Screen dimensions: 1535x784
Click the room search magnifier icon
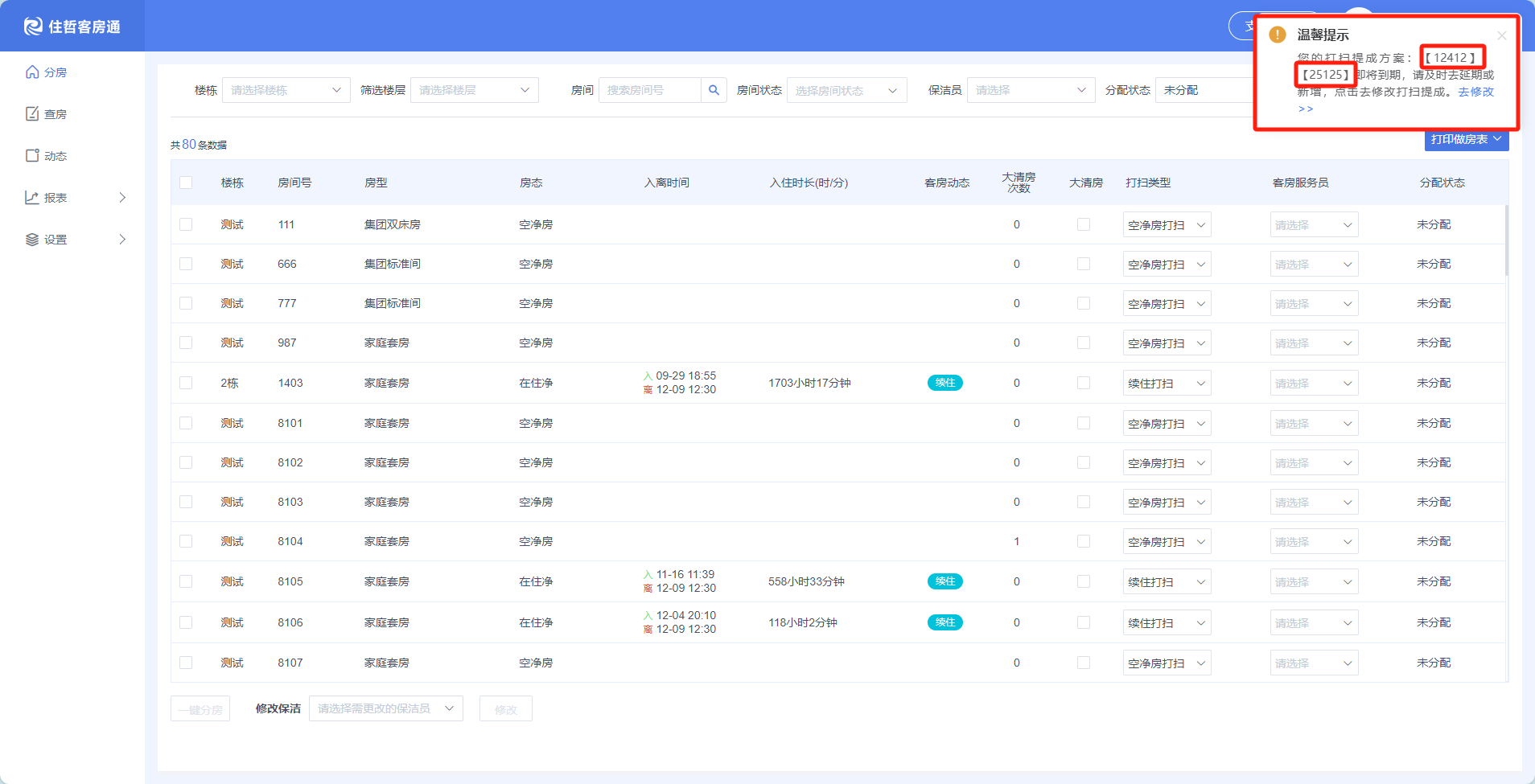[714, 90]
